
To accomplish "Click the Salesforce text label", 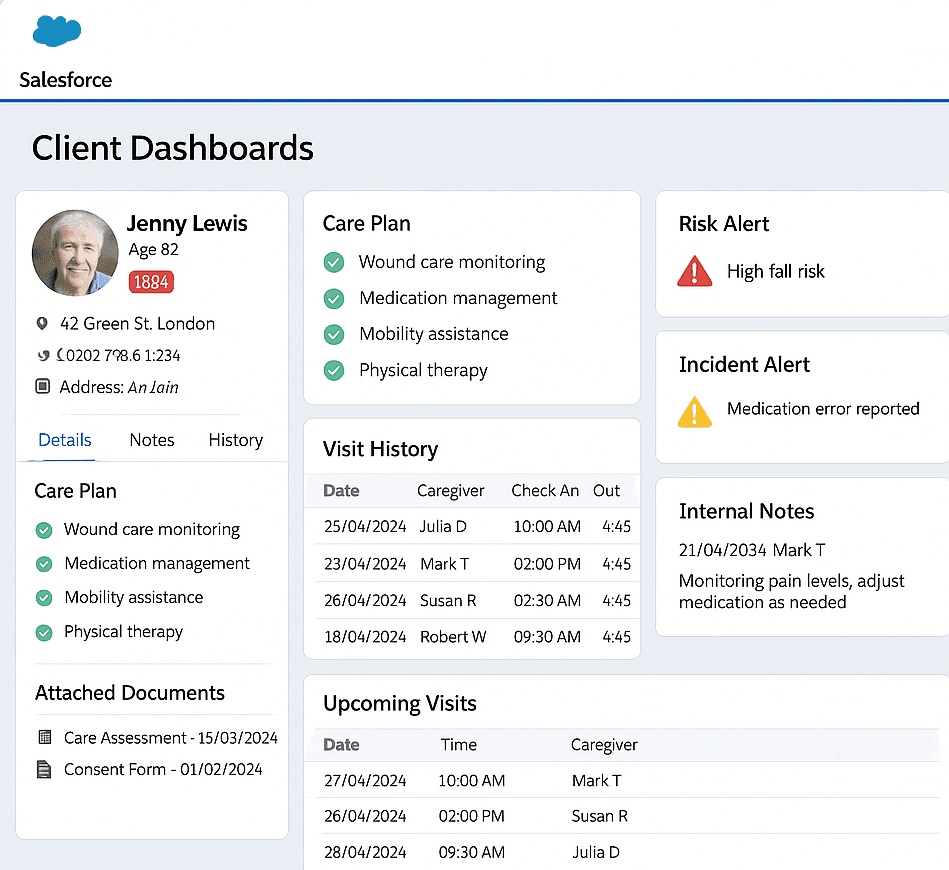I will pos(65,80).
